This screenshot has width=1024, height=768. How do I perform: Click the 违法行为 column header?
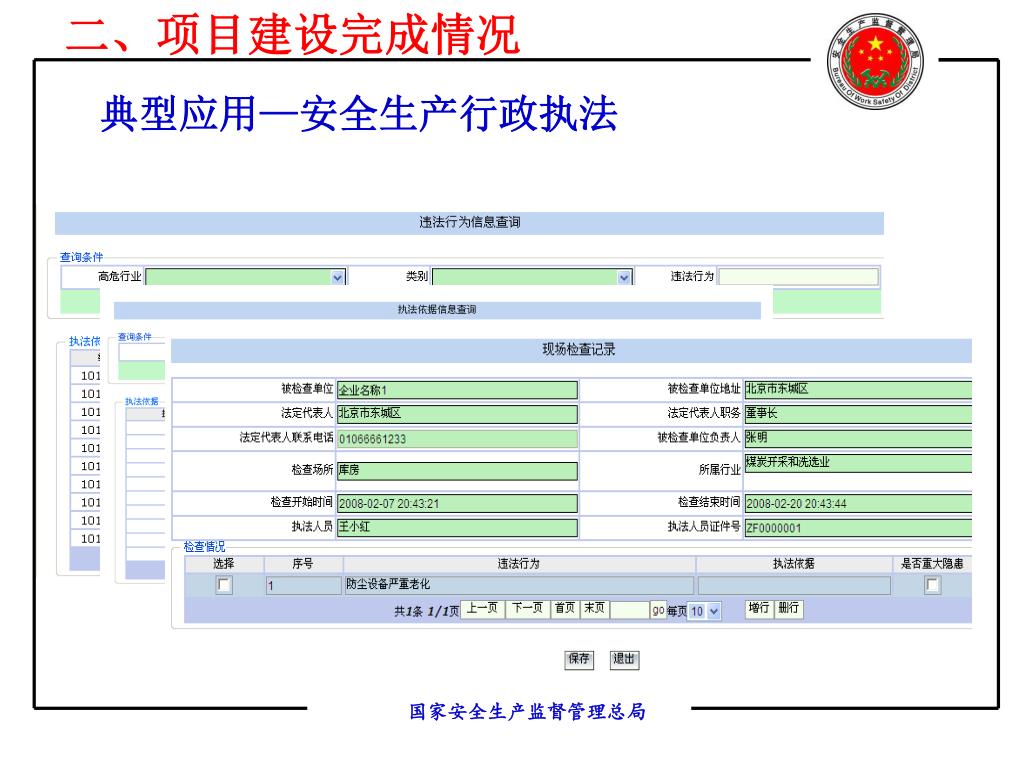[x=519, y=564]
